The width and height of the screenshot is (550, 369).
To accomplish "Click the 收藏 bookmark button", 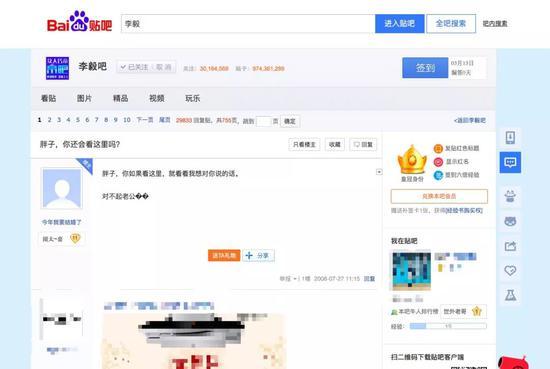I will 335,145.
